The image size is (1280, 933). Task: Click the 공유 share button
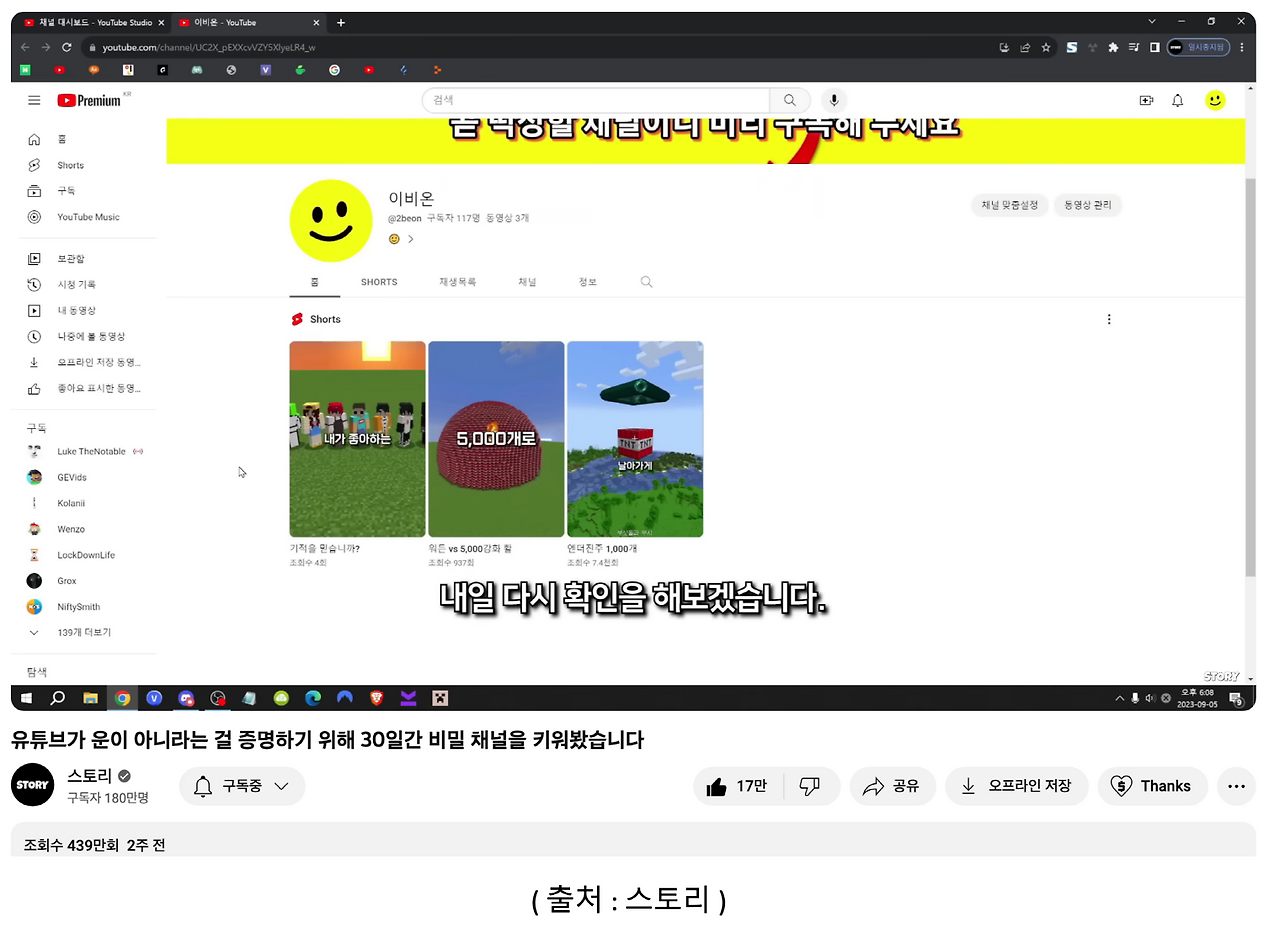click(x=892, y=786)
